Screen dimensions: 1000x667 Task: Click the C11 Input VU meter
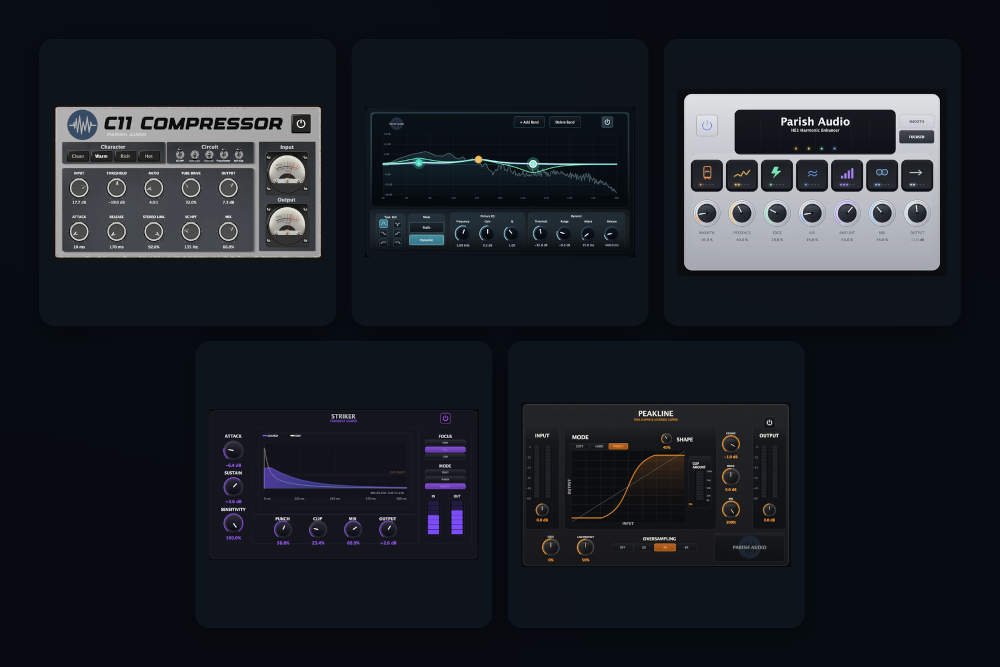tap(287, 172)
